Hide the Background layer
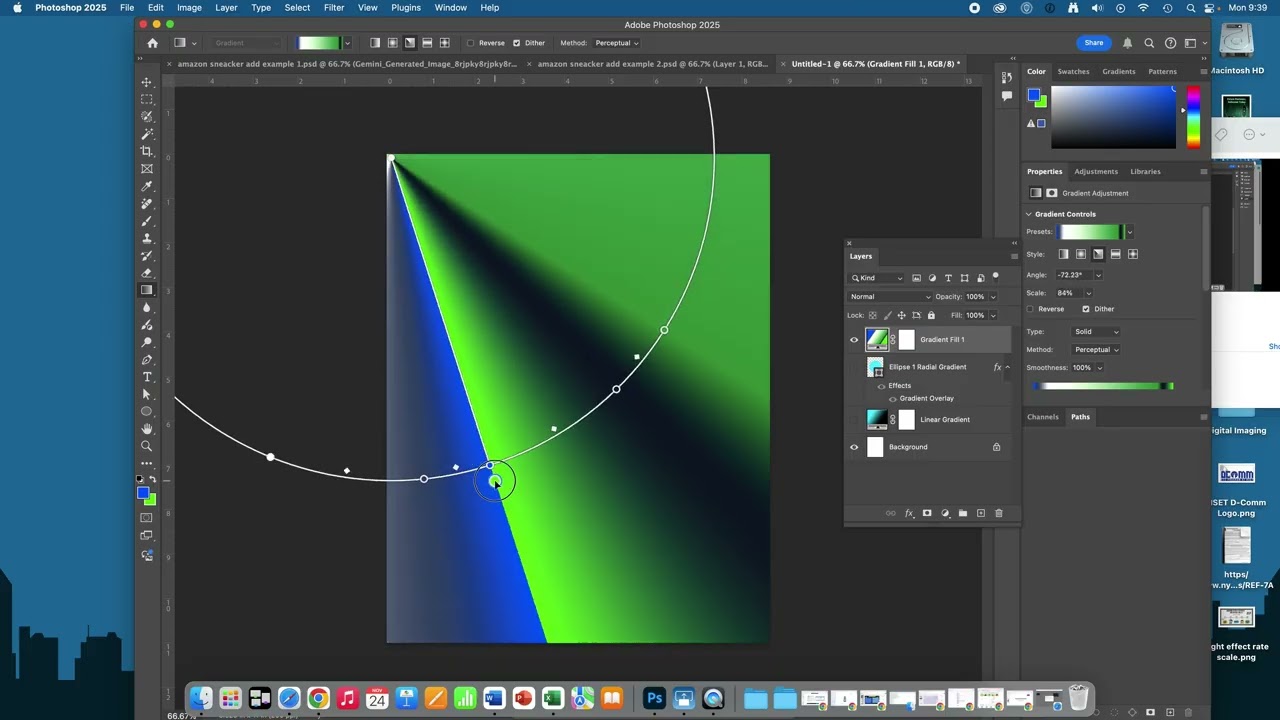1280x720 pixels. 854,447
